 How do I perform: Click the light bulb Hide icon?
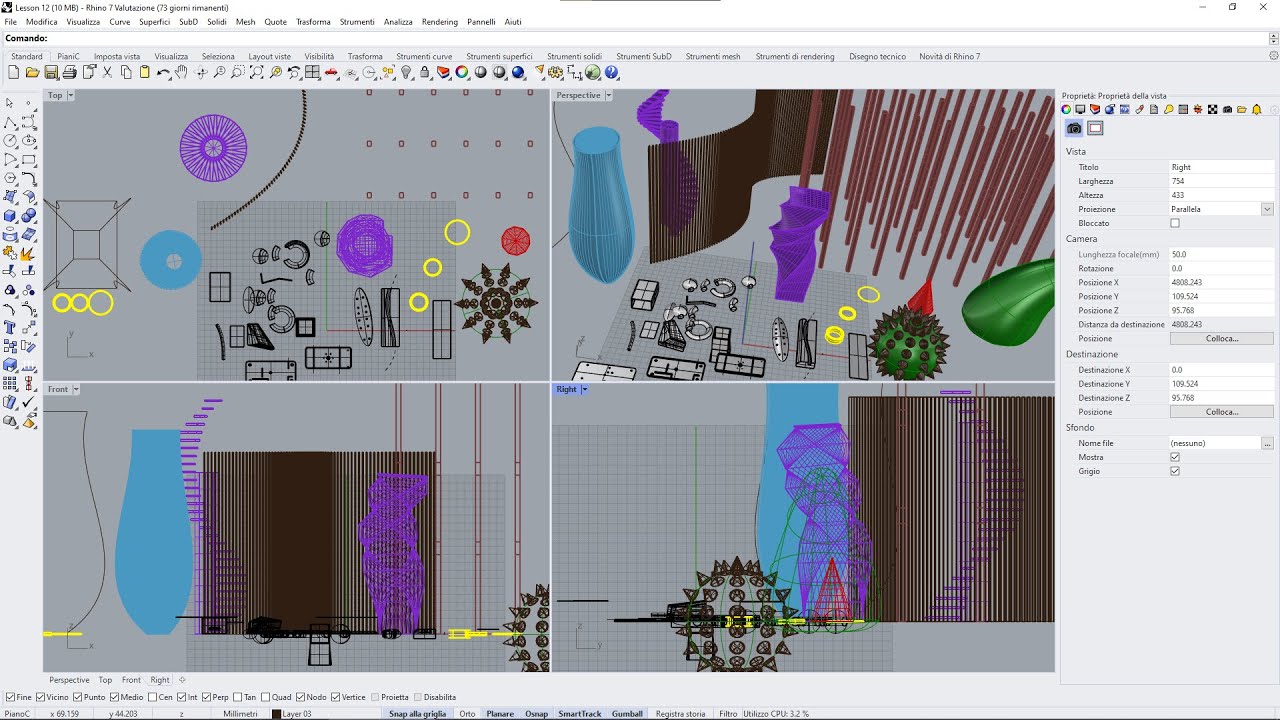[x=406, y=72]
